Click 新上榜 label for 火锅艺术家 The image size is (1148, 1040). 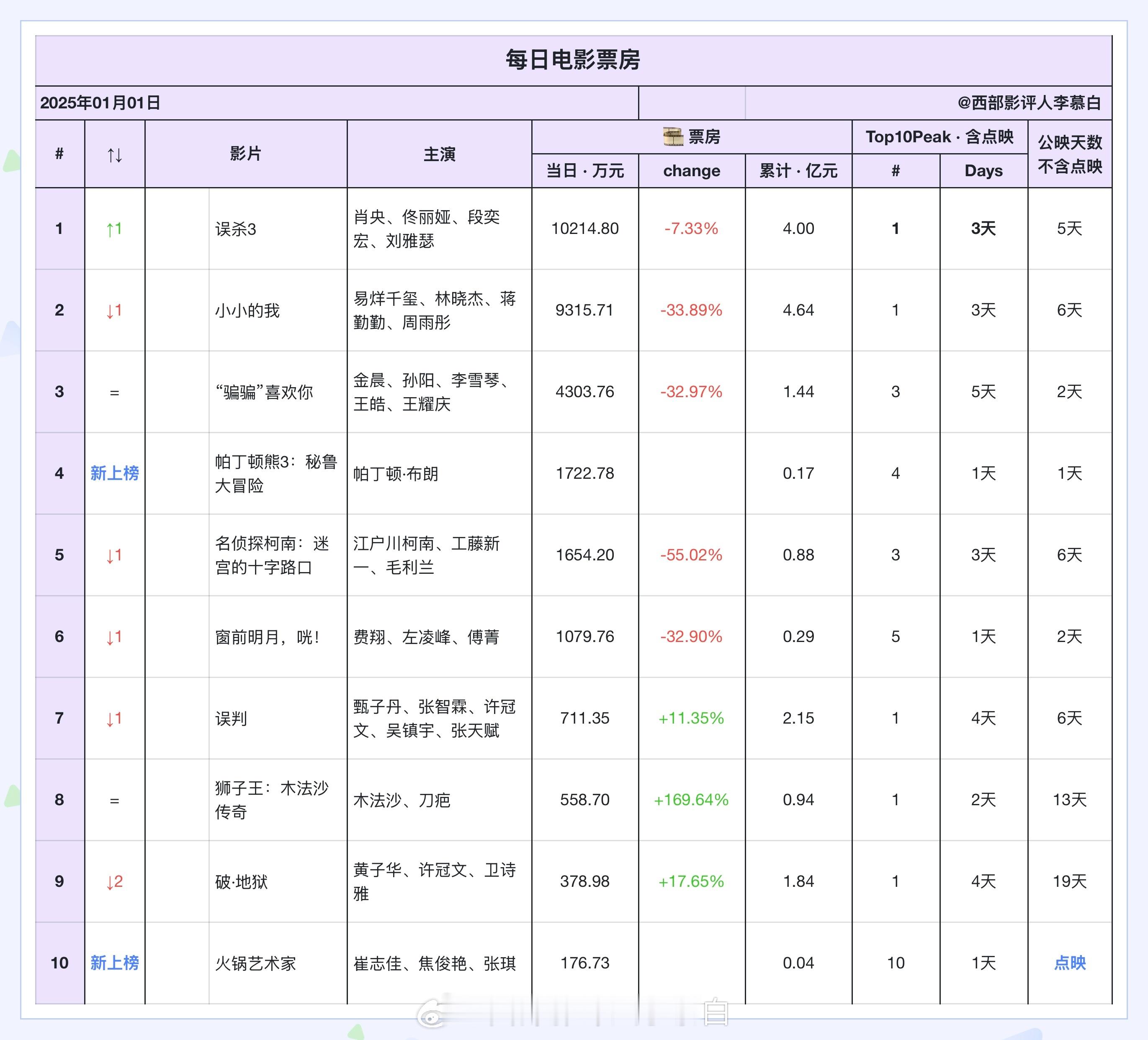(x=114, y=963)
